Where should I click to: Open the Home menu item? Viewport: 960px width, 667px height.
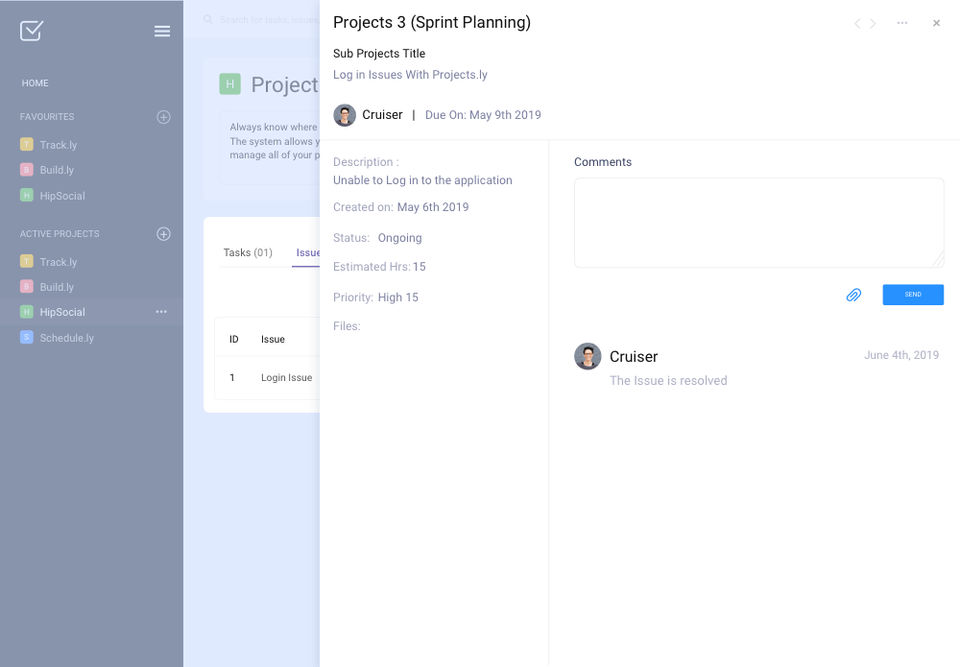(x=35, y=83)
